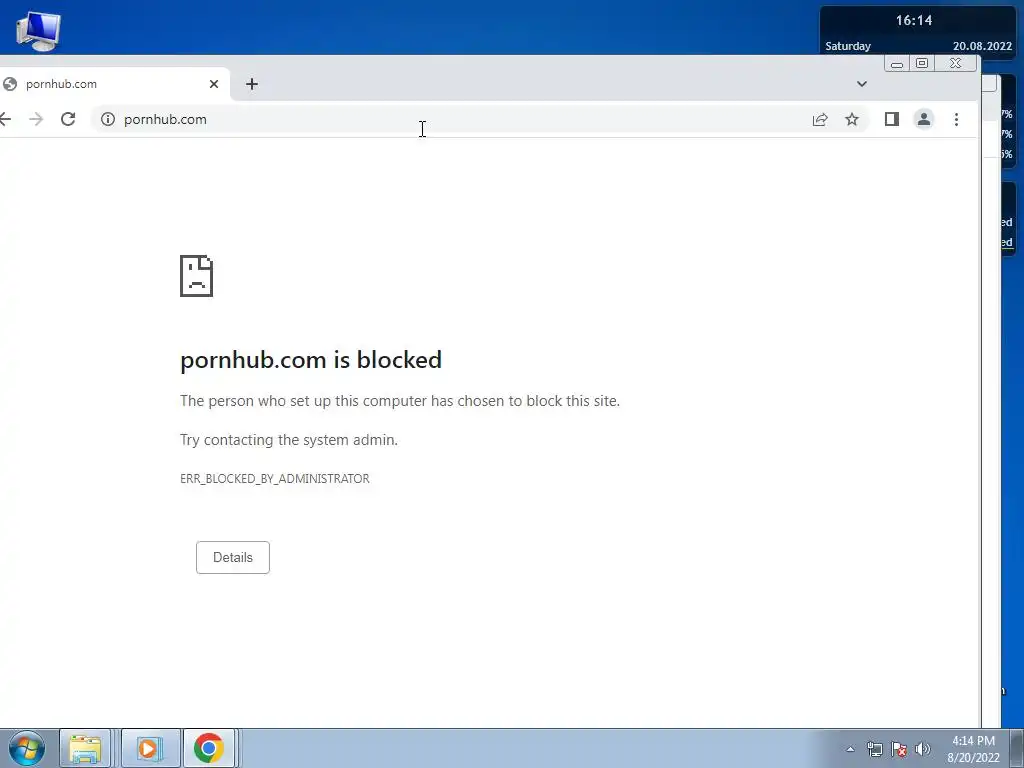Open the Chrome profile avatar
This screenshot has height=768, width=1024.
point(923,119)
